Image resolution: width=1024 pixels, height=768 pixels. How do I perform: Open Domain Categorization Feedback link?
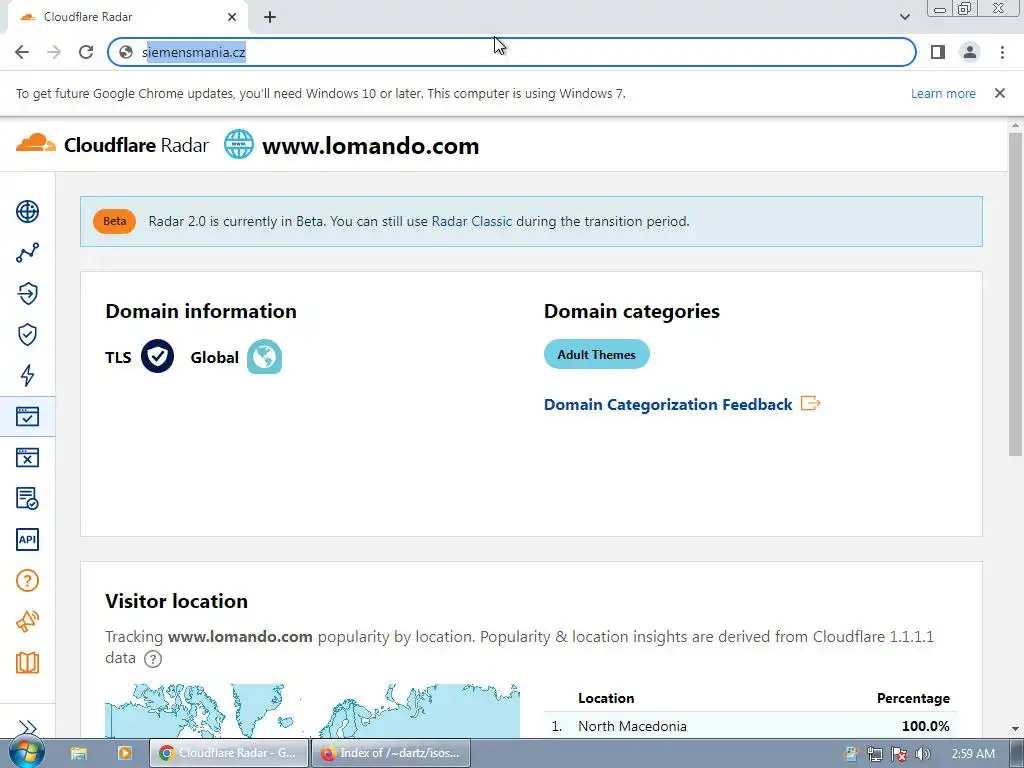pos(668,404)
